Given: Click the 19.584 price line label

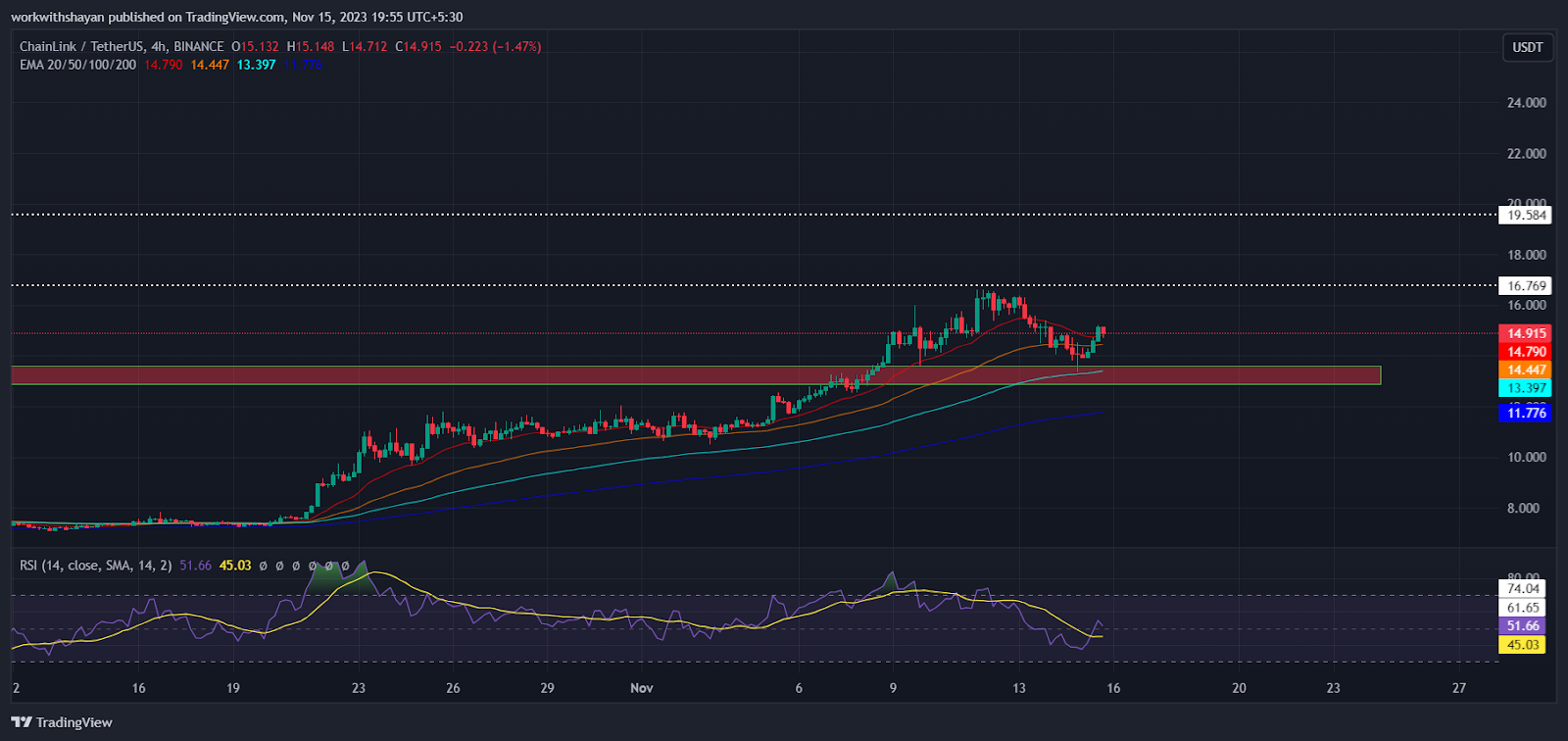Looking at the screenshot, I should click(1526, 215).
